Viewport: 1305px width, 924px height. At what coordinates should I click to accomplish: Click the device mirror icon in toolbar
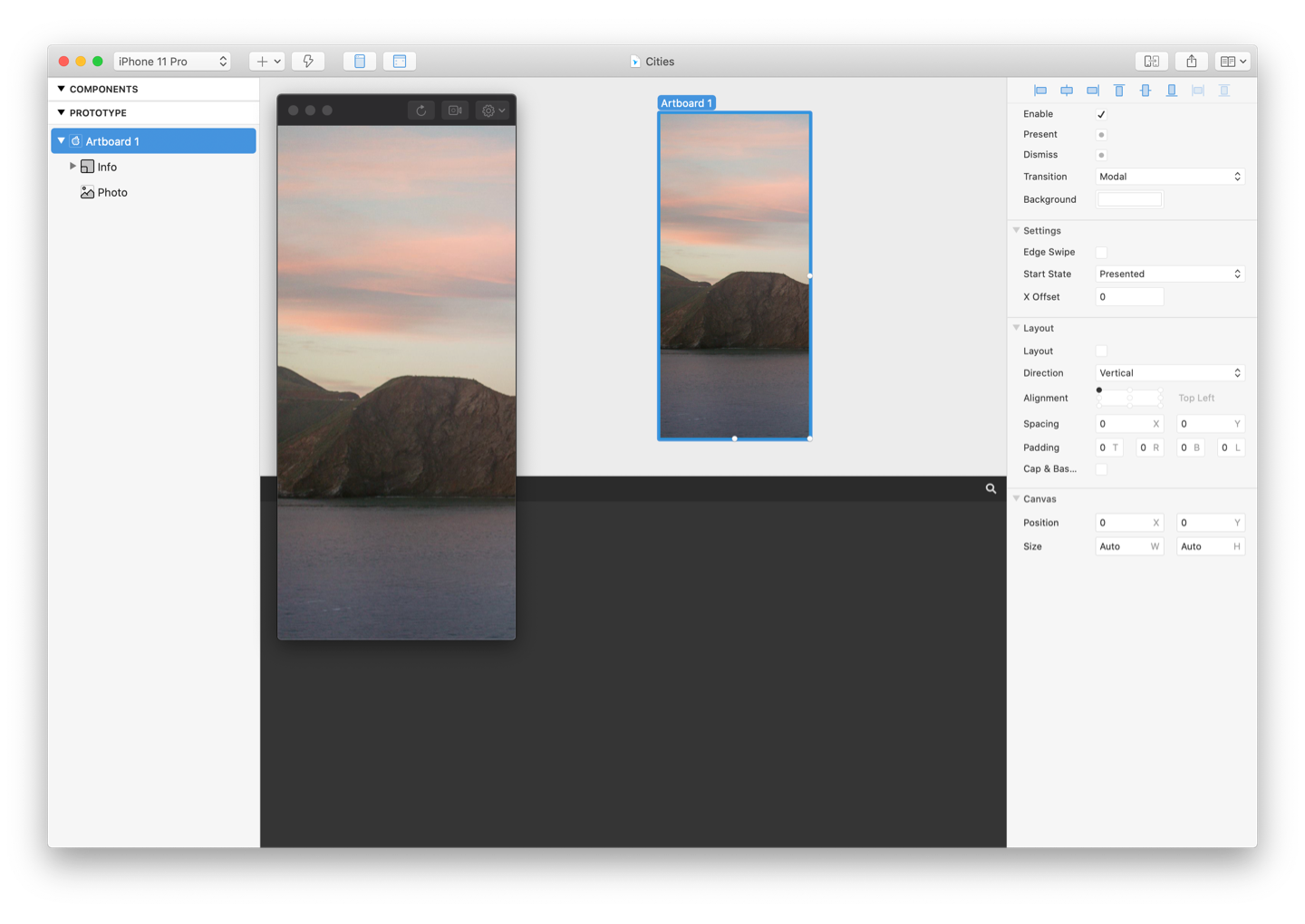[x=1152, y=62]
